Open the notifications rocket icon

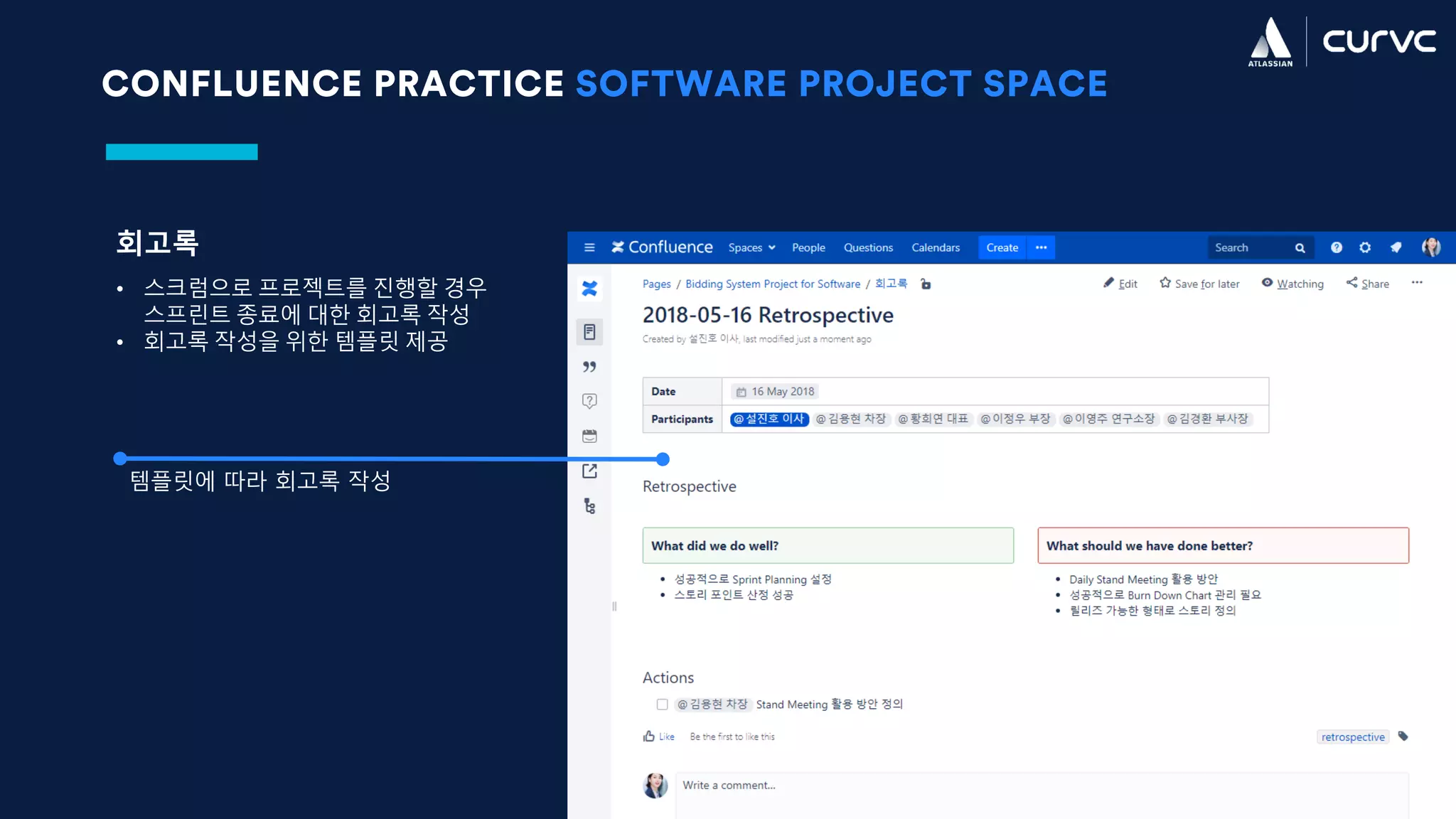coord(1396,247)
